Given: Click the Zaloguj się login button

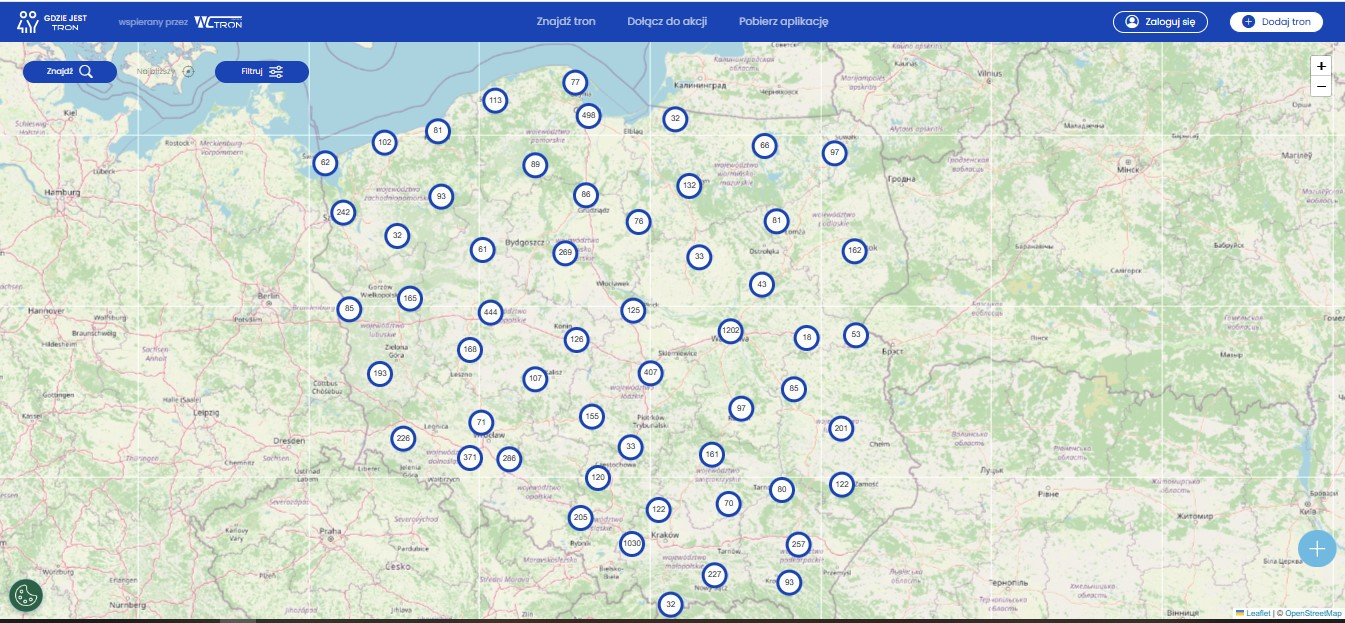Looking at the screenshot, I should [1160, 22].
